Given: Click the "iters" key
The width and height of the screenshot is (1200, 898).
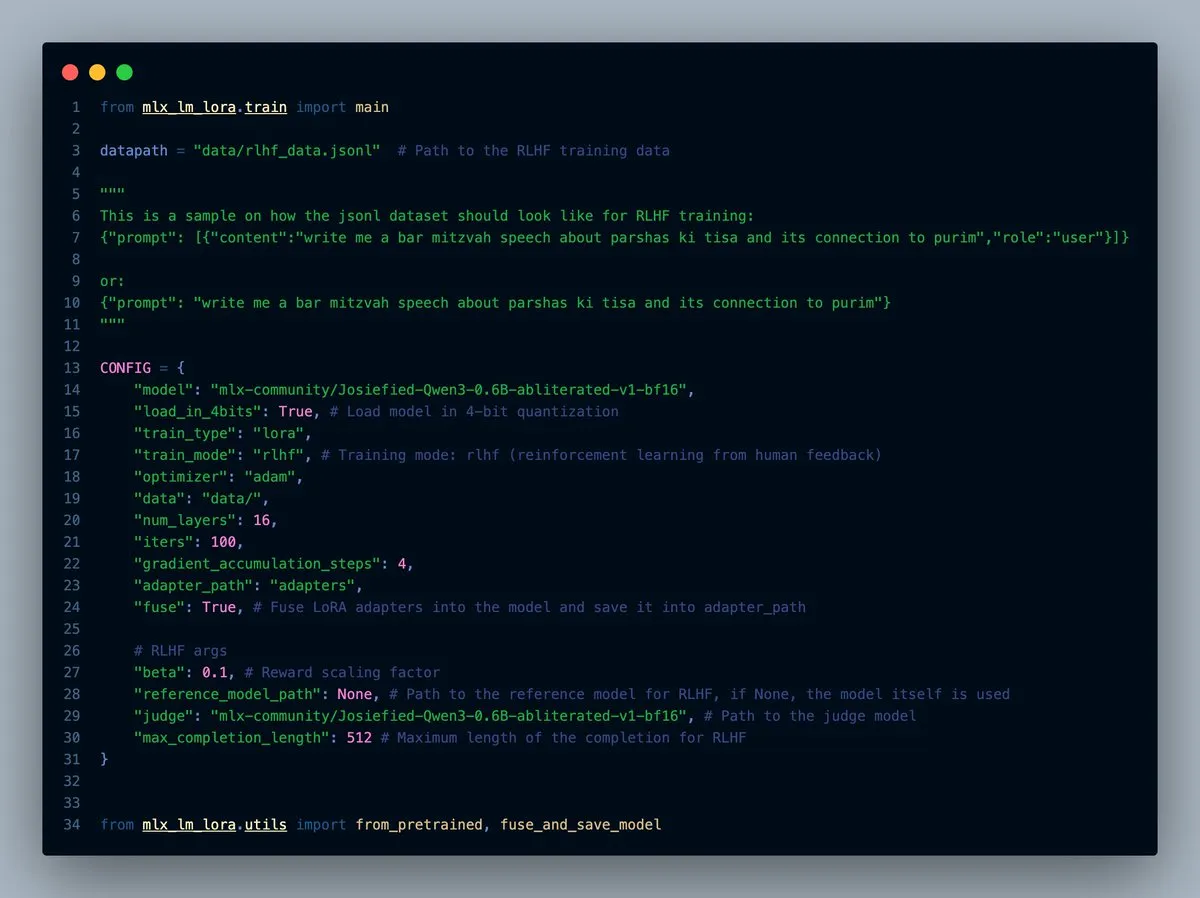Looking at the screenshot, I should pos(164,542).
